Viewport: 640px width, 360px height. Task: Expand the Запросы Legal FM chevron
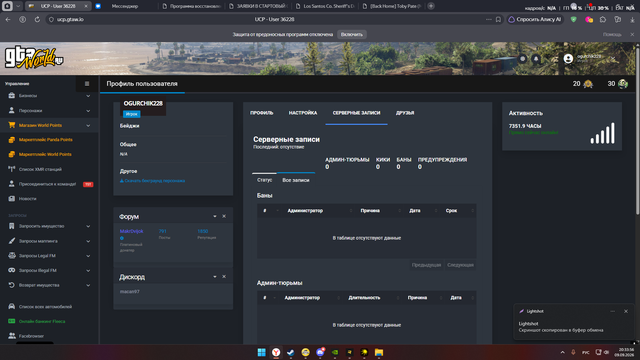click(88, 256)
